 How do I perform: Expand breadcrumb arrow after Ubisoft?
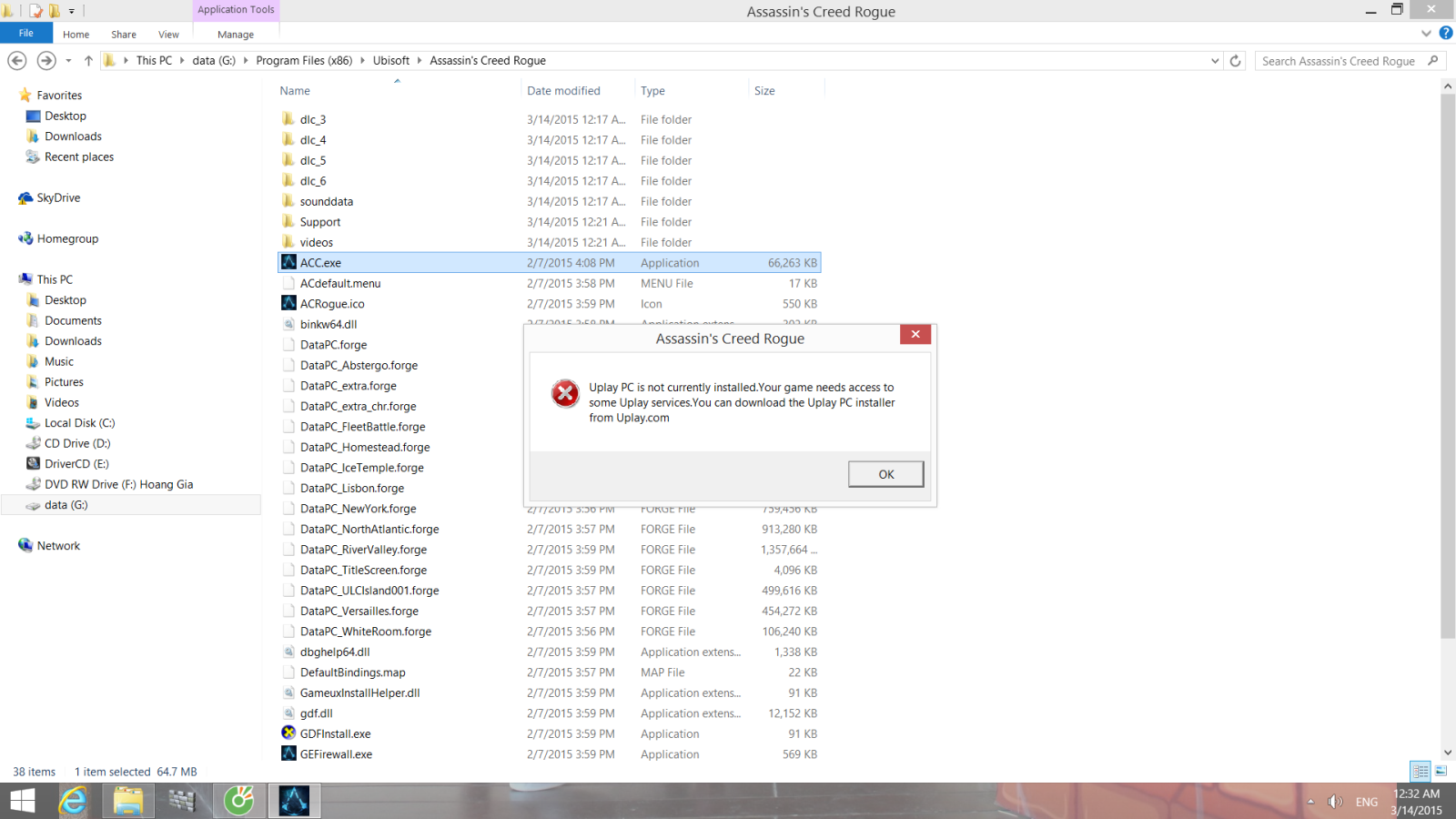click(x=420, y=61)
